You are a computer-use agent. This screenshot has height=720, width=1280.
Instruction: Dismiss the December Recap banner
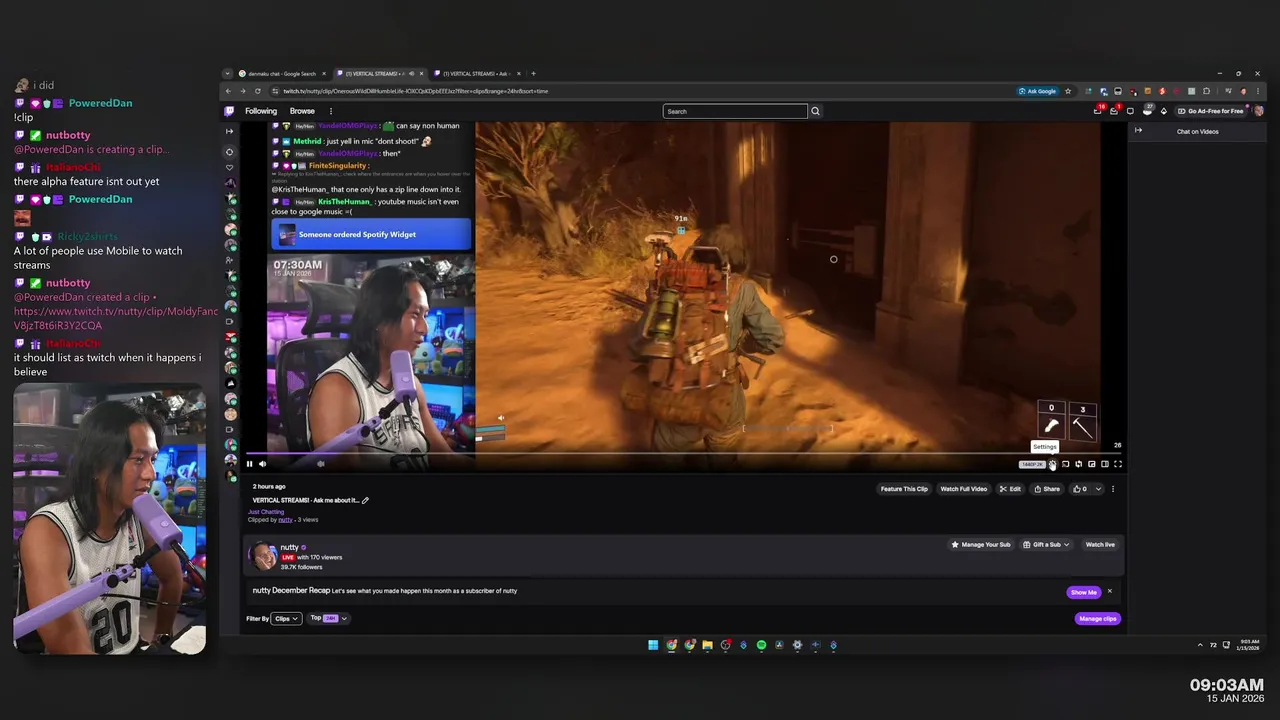1110,591
